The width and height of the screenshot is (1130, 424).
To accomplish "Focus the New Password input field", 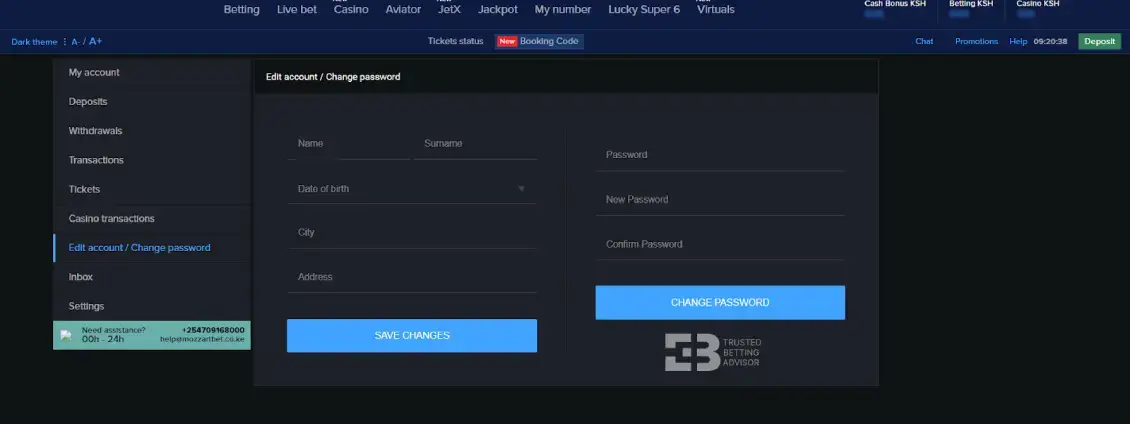I will [x=719, y=200].
